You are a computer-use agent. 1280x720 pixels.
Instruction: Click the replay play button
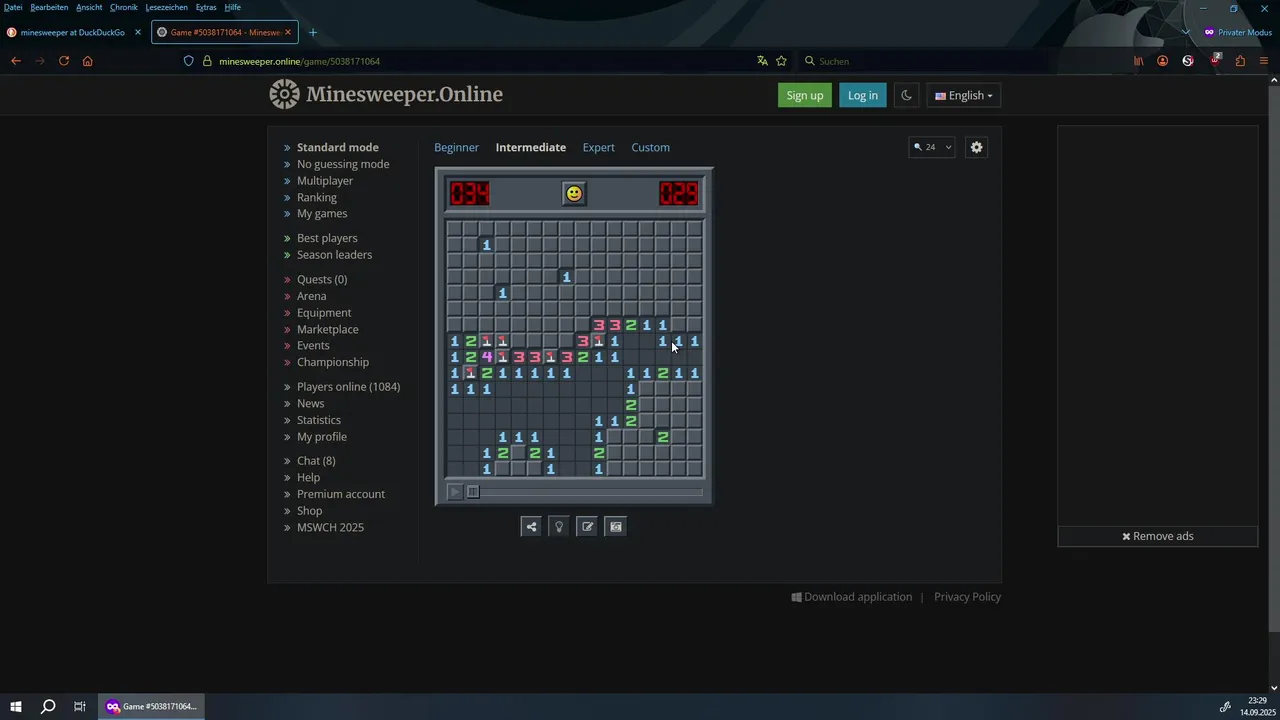(x=455, y=491)
